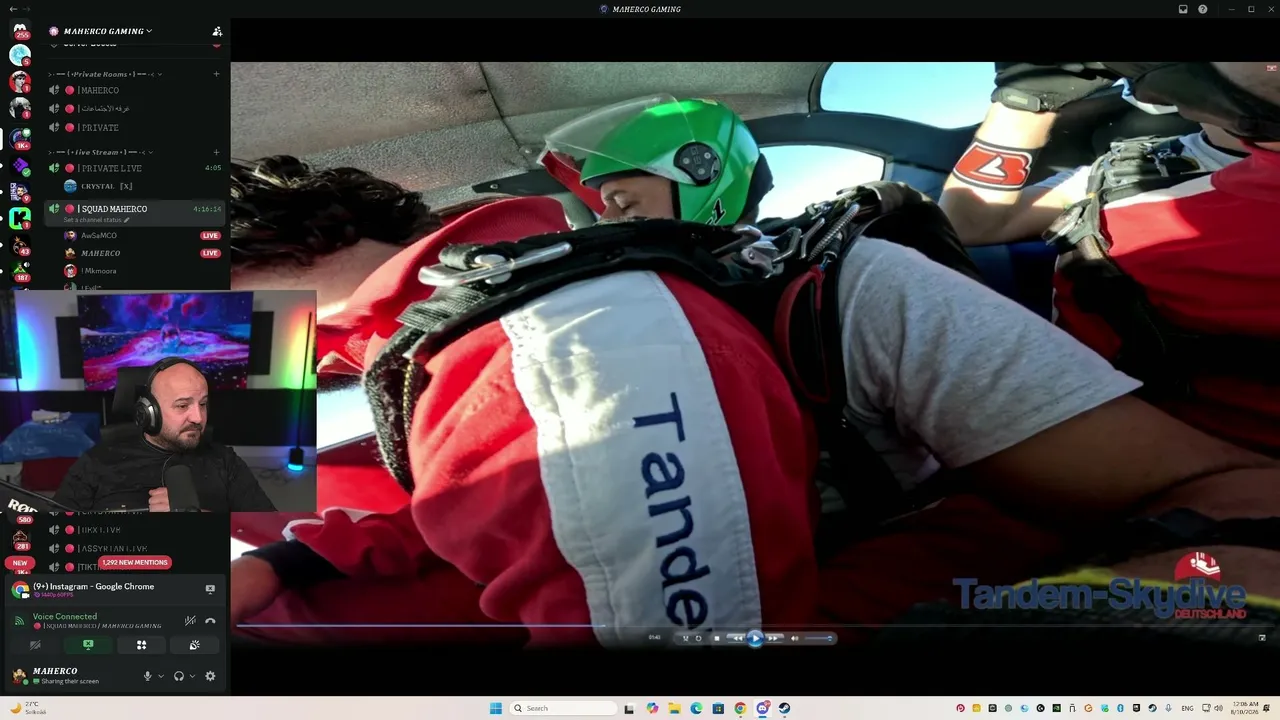The height and width of the screenshot is (720, 1280).
Task: Open the server invite people icon
Action: pyautogui.click(x=217, y=31)
